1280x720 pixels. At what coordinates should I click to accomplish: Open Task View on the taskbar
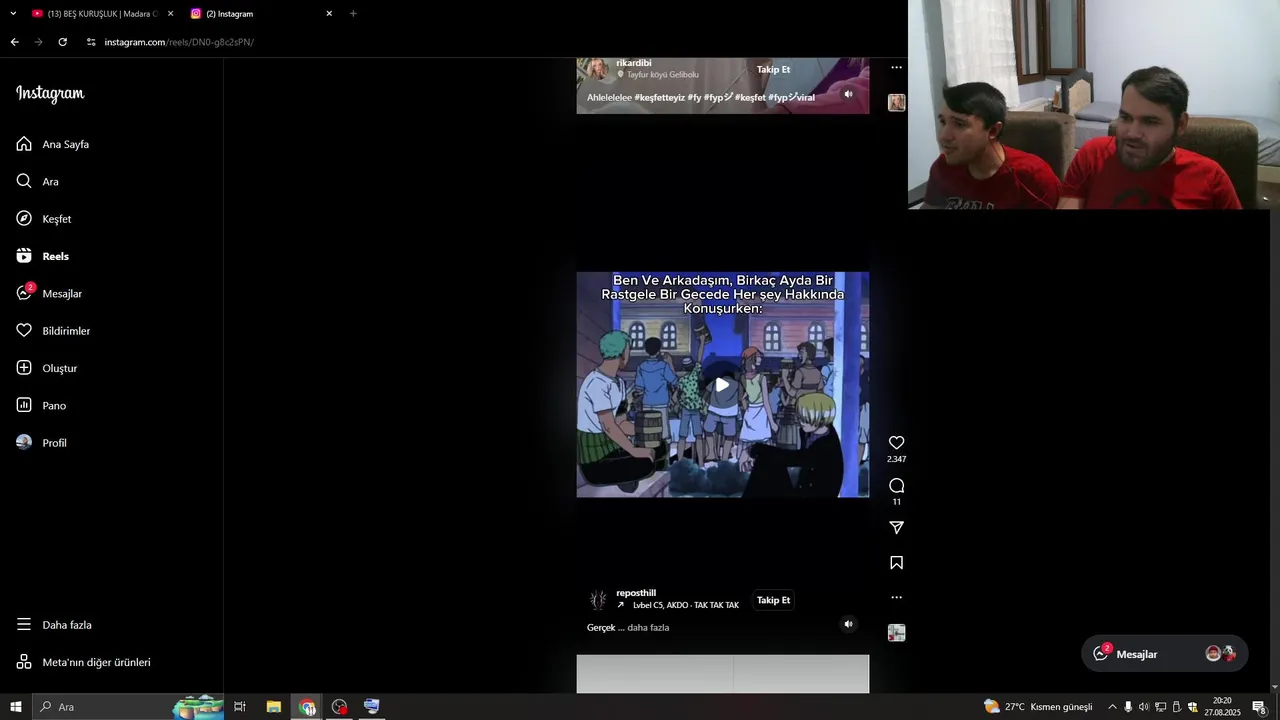coord(240,707)
